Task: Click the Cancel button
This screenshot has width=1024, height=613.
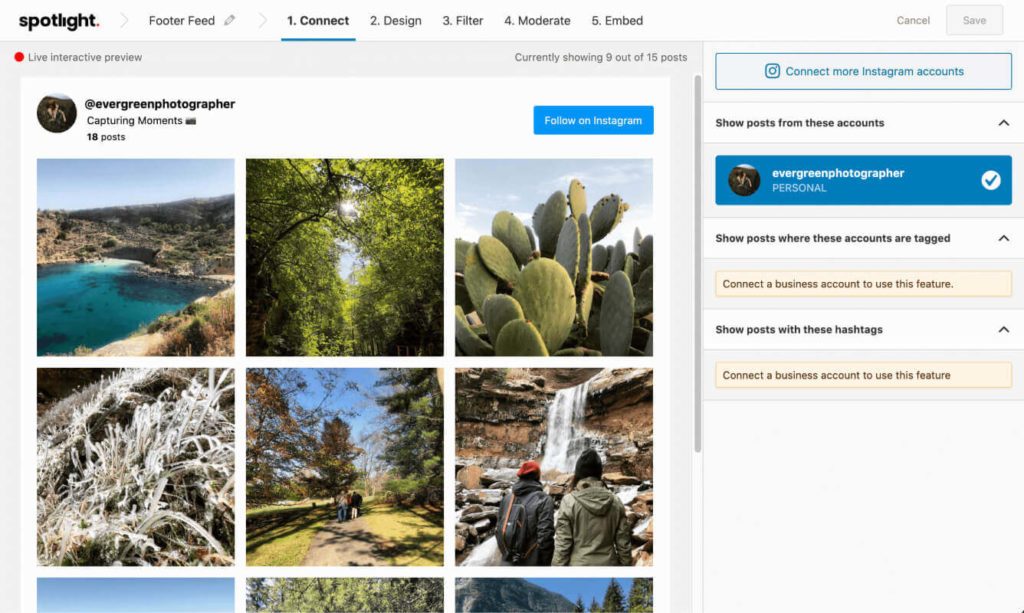Action: (x=912, y=19)
